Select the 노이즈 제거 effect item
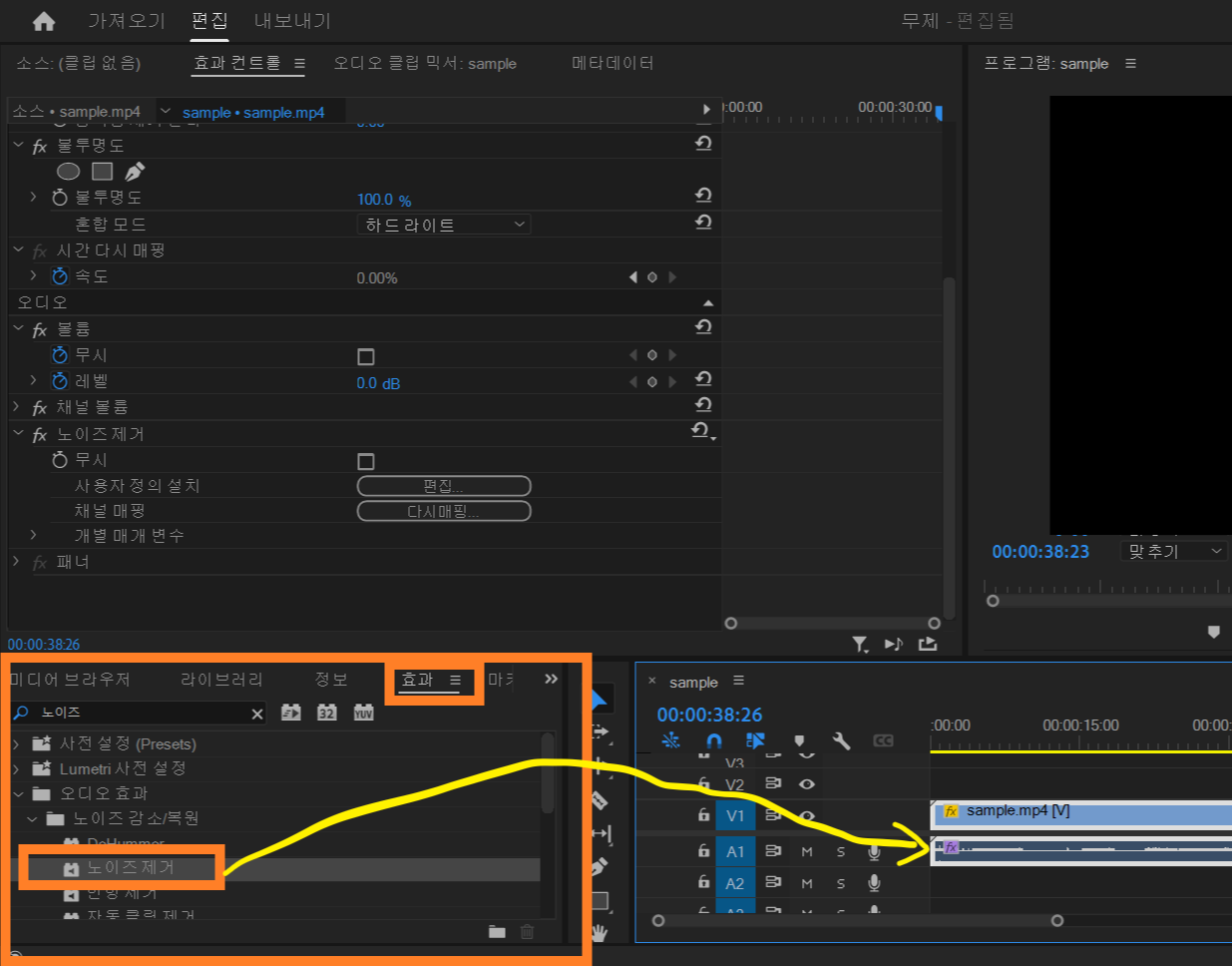 click(x=130, y=868)
